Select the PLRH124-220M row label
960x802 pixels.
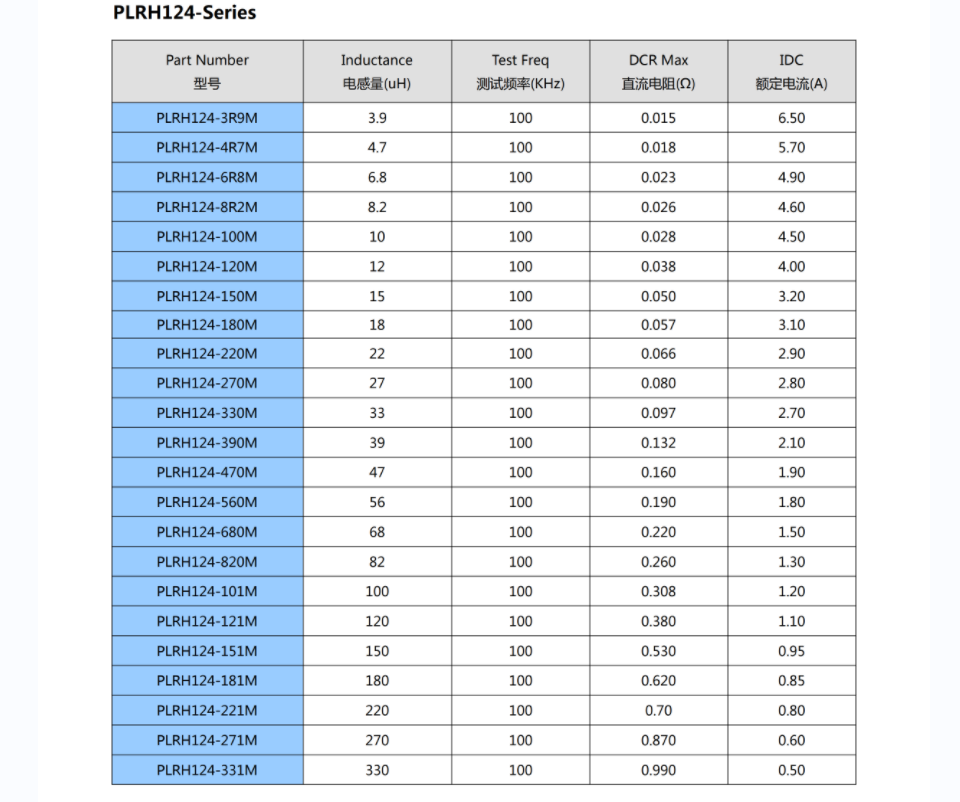click(x=207, y=354)
